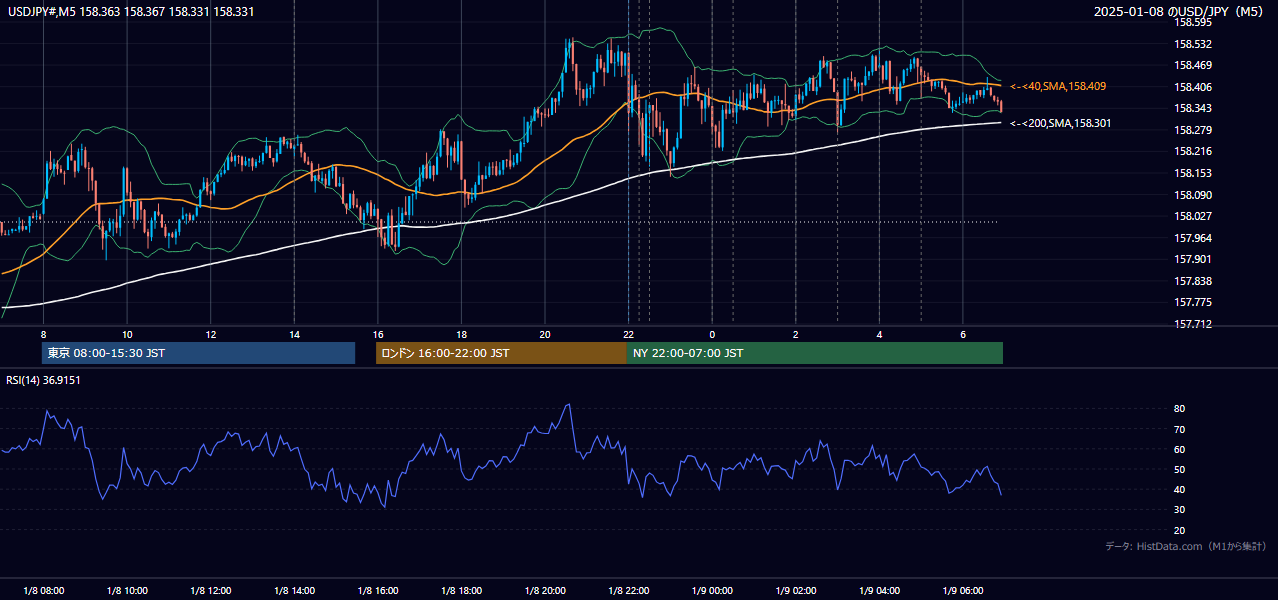
Task: Click price axis value 157.838
Action: [x=1193, y=281]
